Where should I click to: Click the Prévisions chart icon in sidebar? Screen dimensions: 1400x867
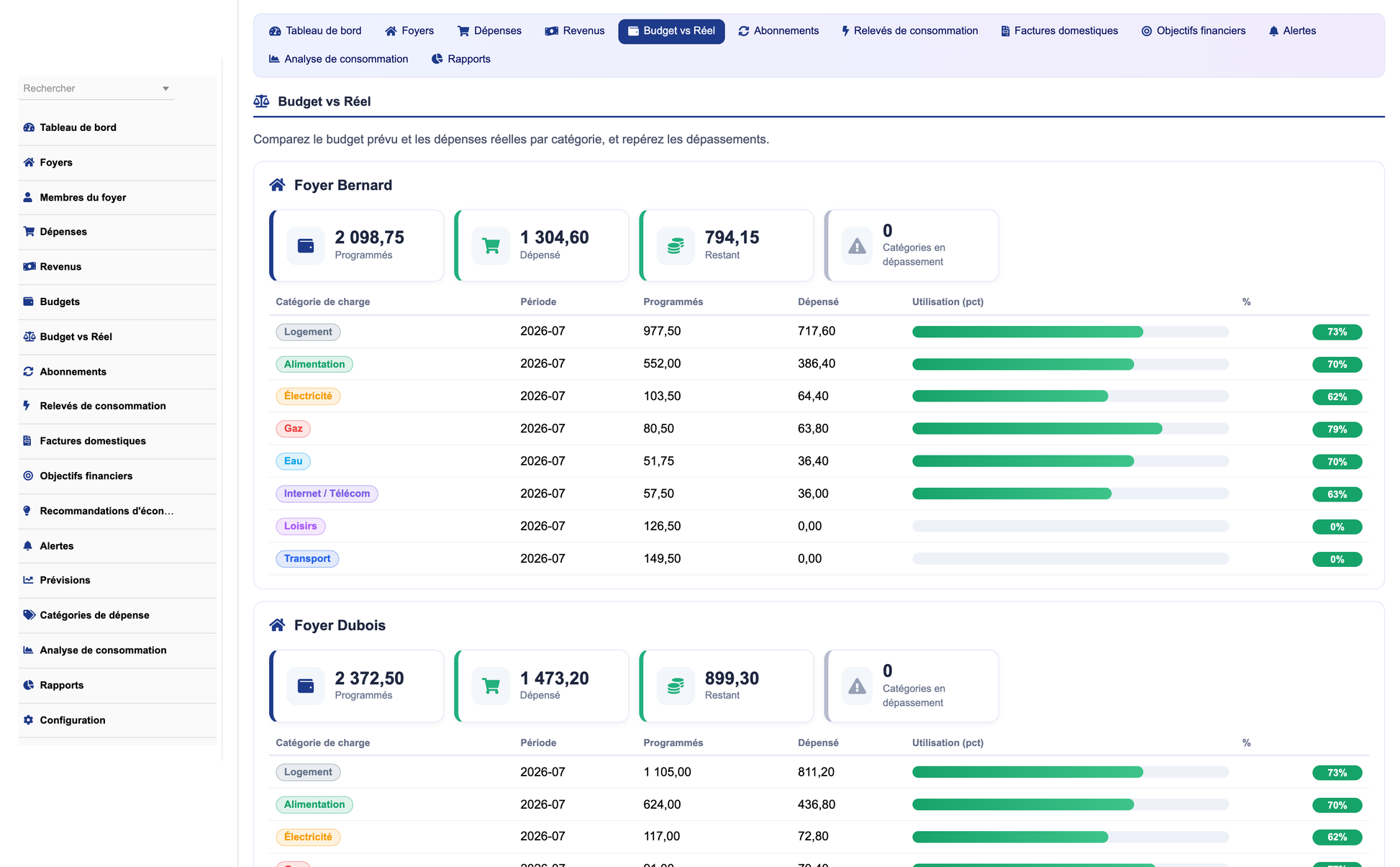(x=29, y=580)
